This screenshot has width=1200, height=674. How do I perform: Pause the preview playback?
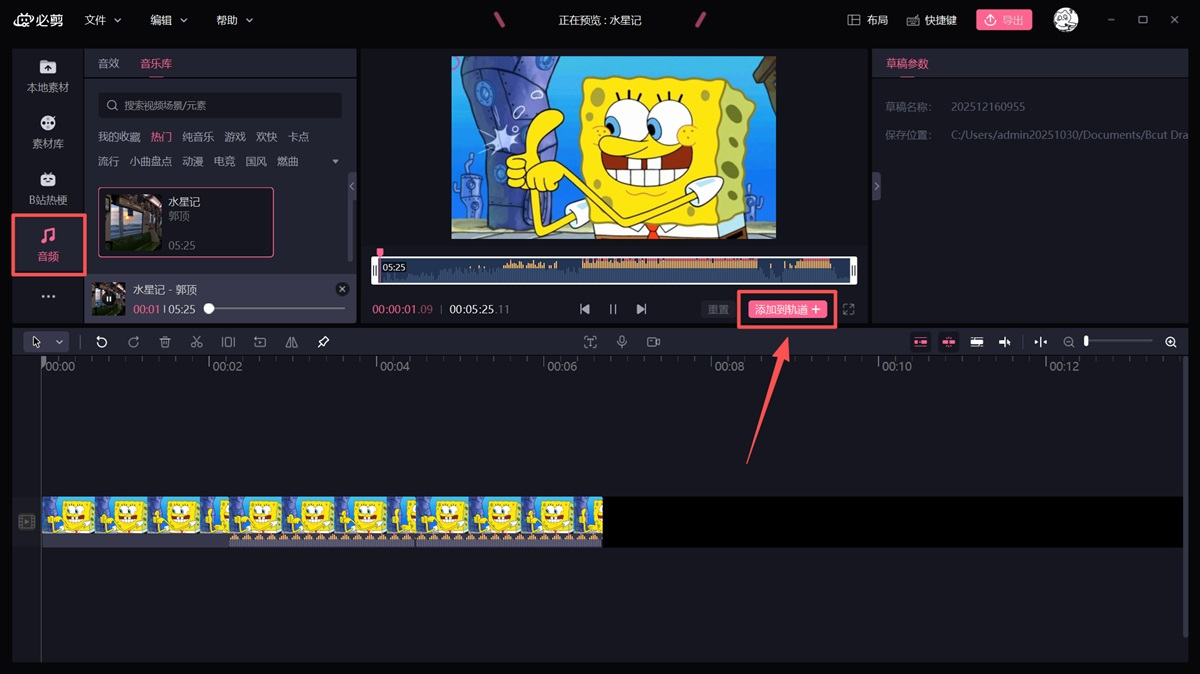pos(613,310)
